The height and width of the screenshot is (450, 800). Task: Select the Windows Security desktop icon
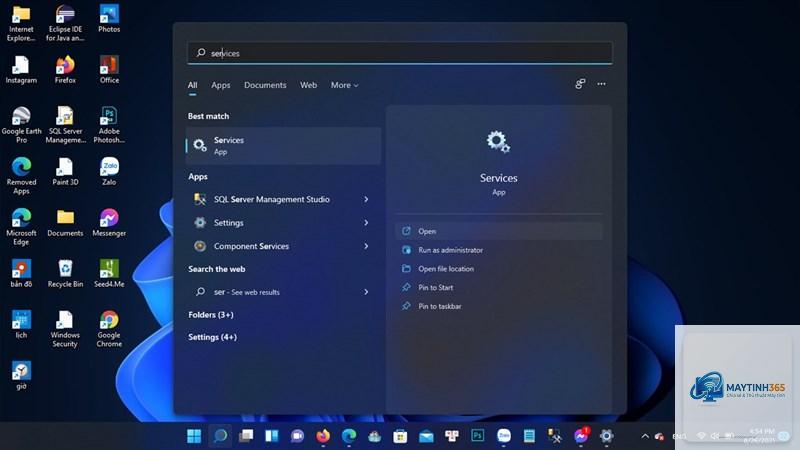pyautogui.click(x=65, y=330)
